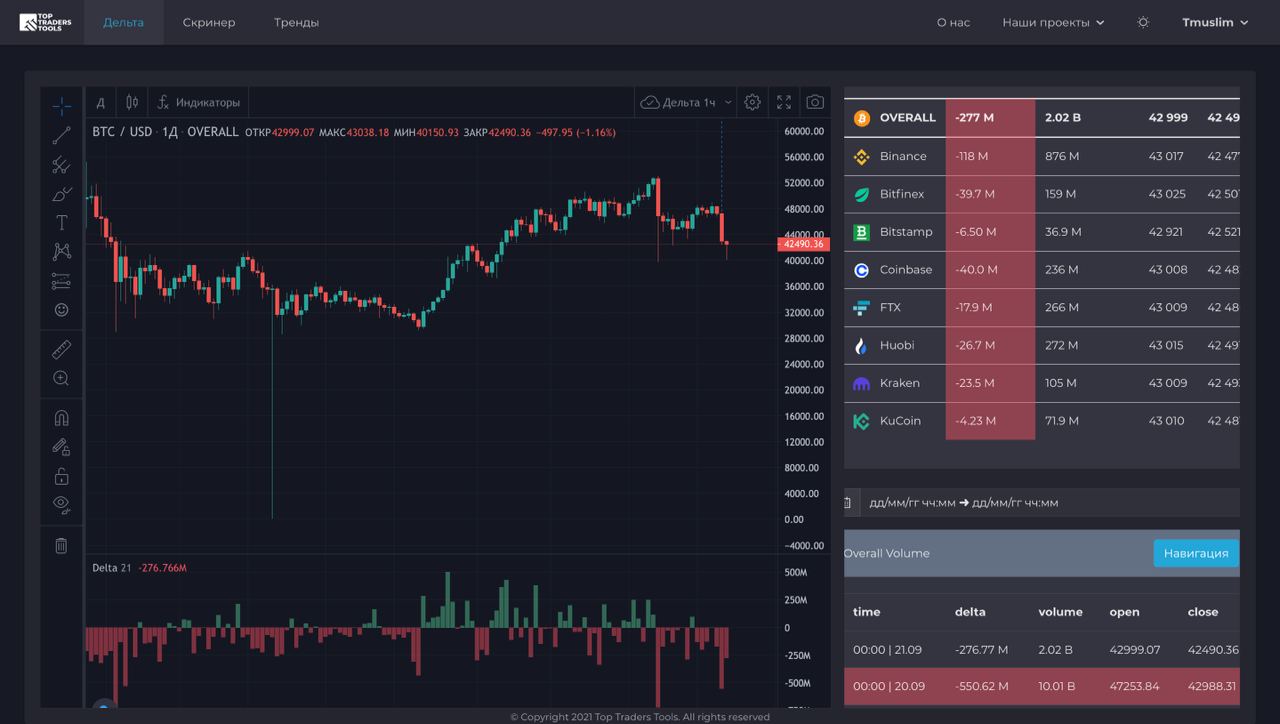Expand the Наши проекты menu
The width and height of the screenshot is (1280, 724).
[x=1053, y=22]
